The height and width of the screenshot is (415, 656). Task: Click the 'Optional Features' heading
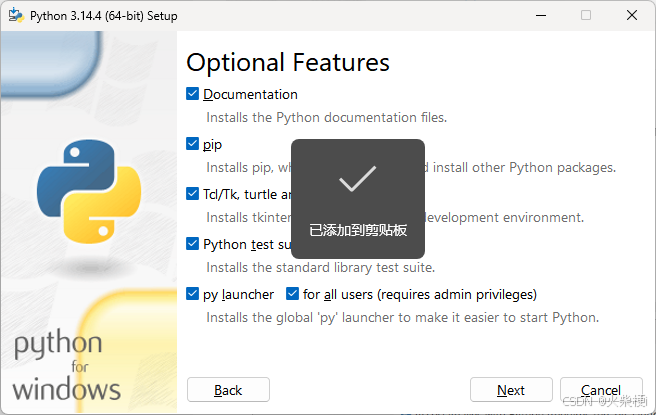pyautogui.click(x=288, y=63)
